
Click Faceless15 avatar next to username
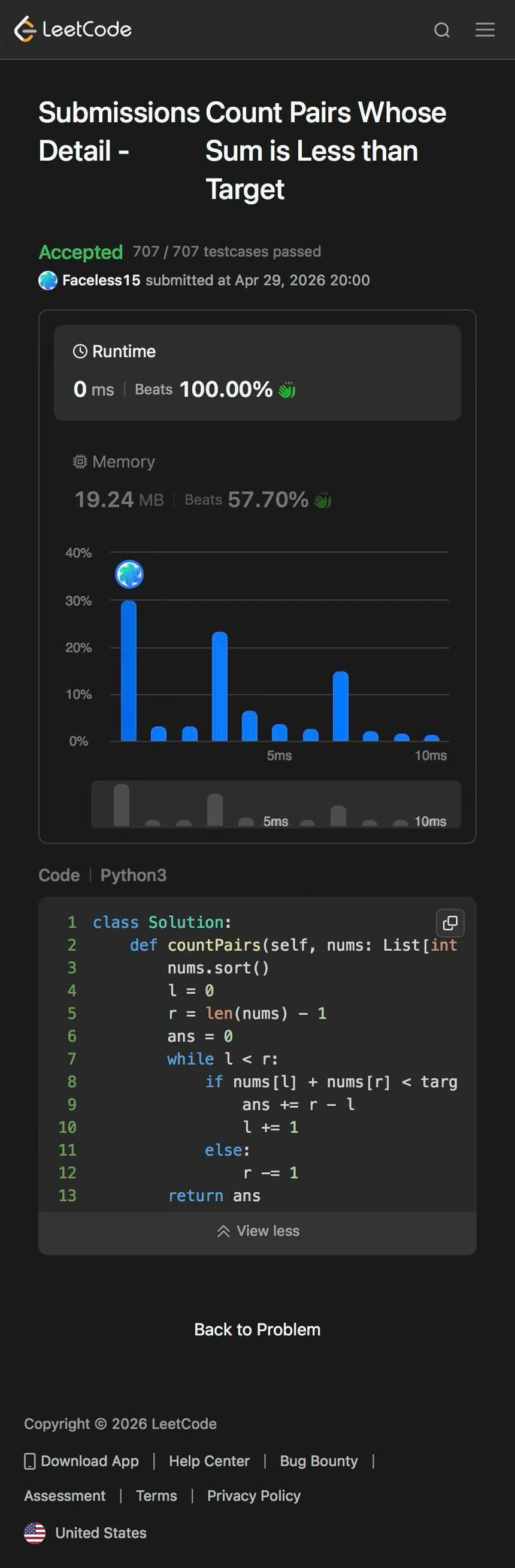48,281
